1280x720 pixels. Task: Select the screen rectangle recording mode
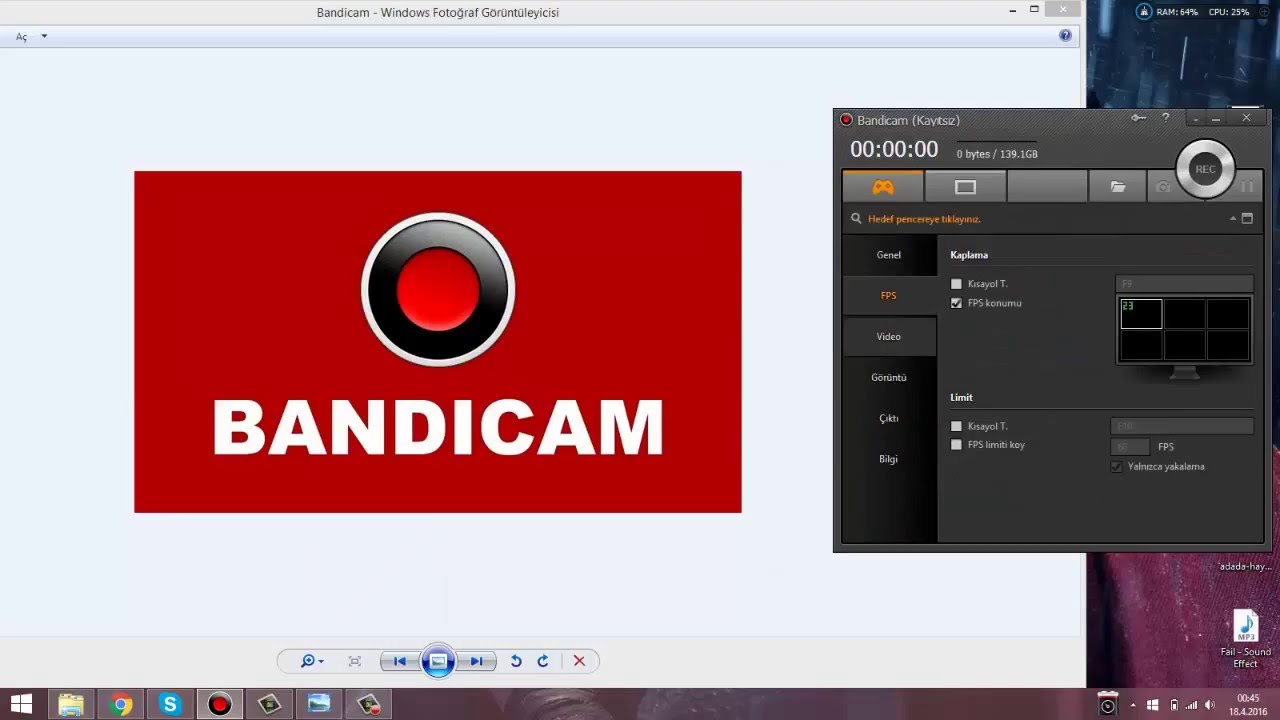965,187
